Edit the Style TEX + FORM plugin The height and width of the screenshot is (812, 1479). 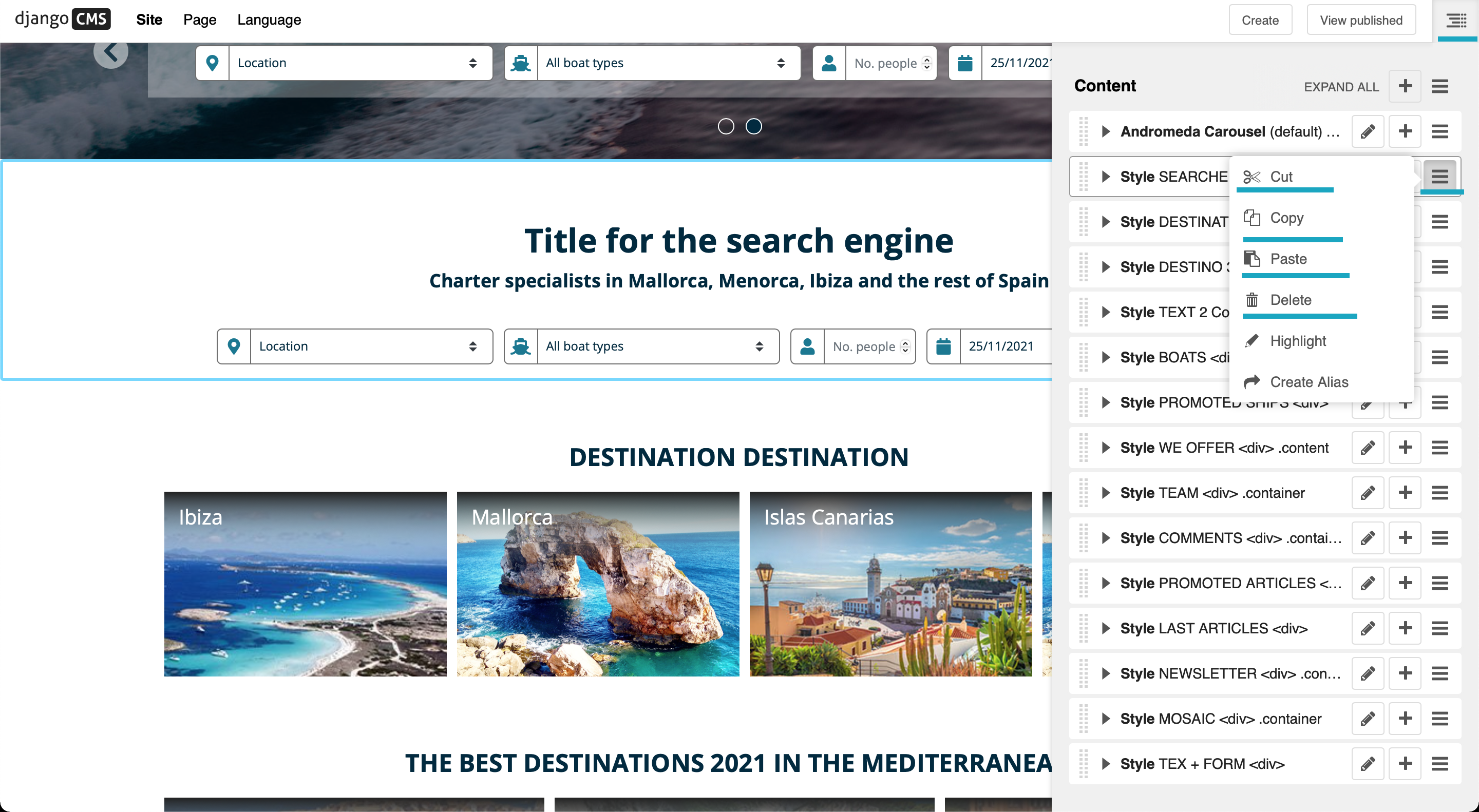1368,764
